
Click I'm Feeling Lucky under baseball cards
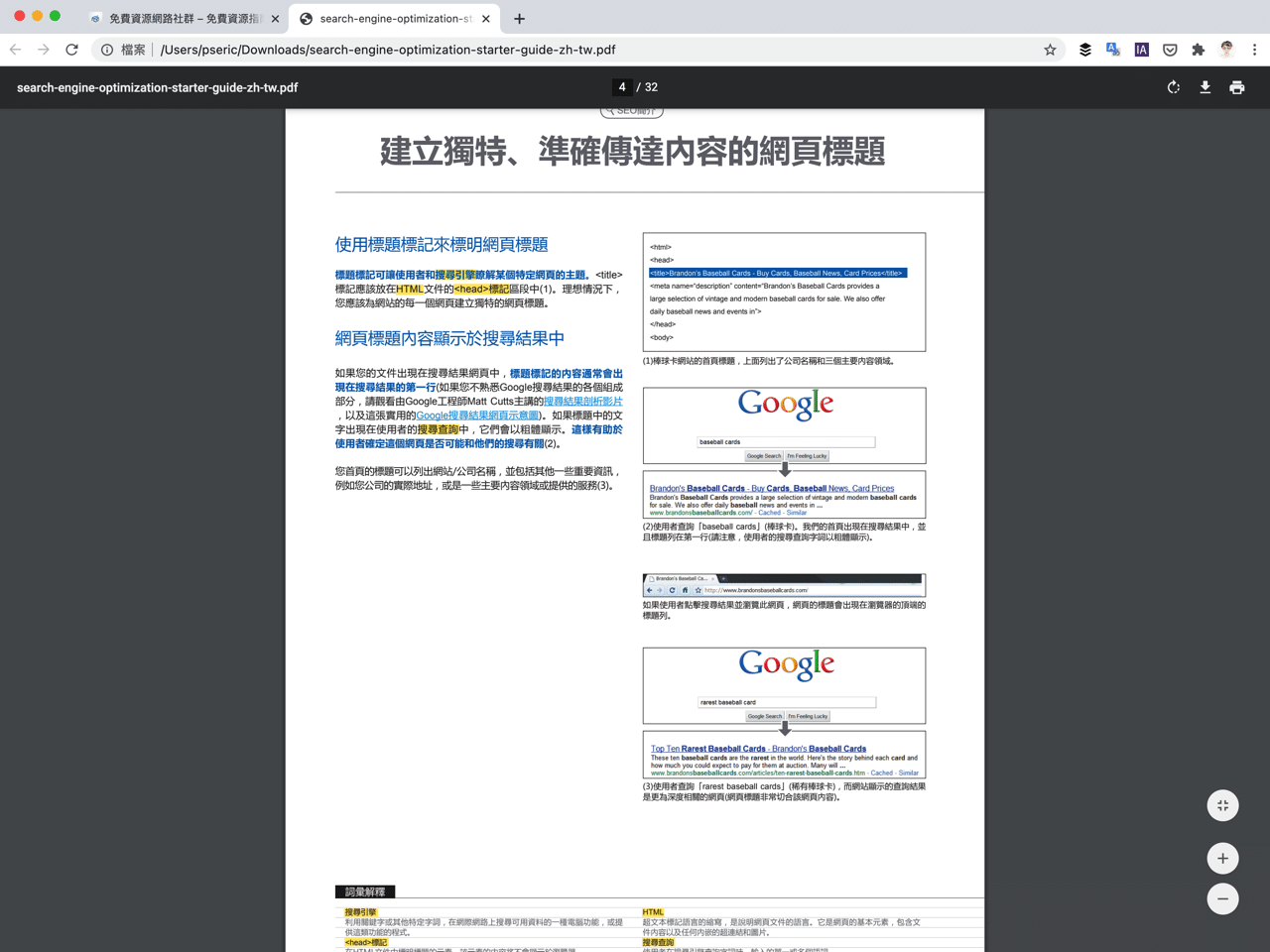coord(807,456)
